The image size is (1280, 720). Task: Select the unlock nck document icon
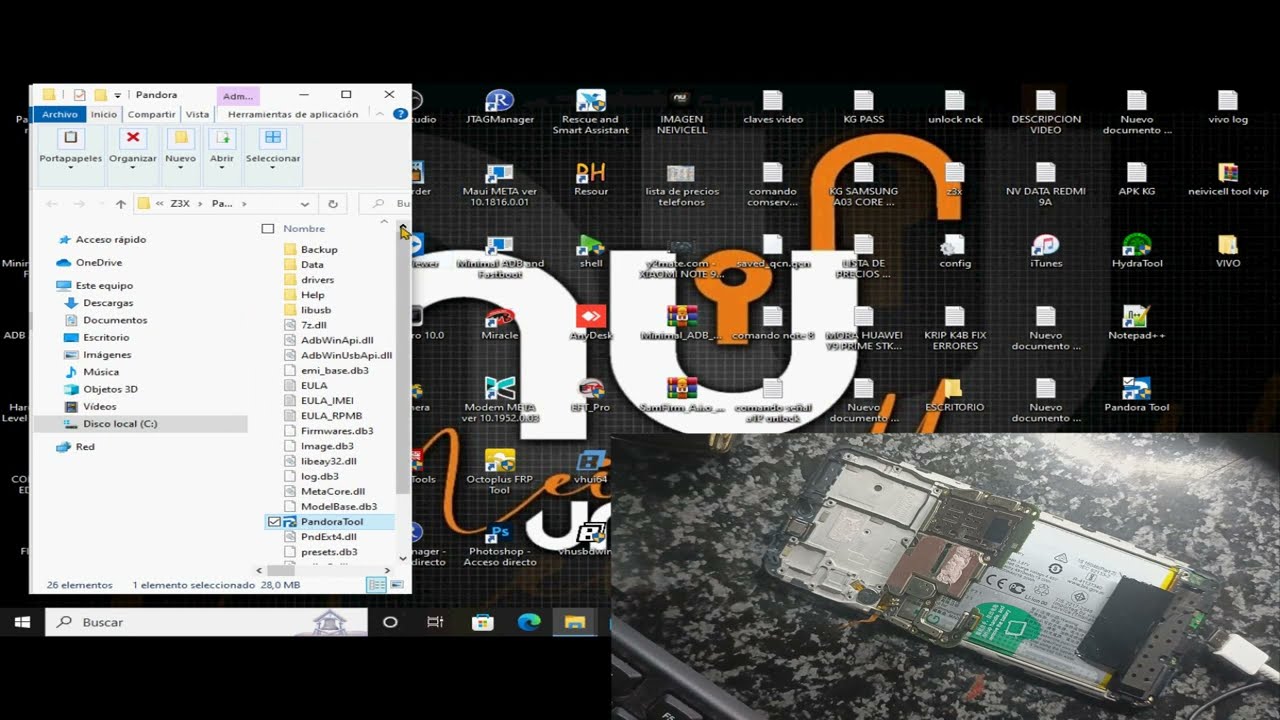point(955,107)
